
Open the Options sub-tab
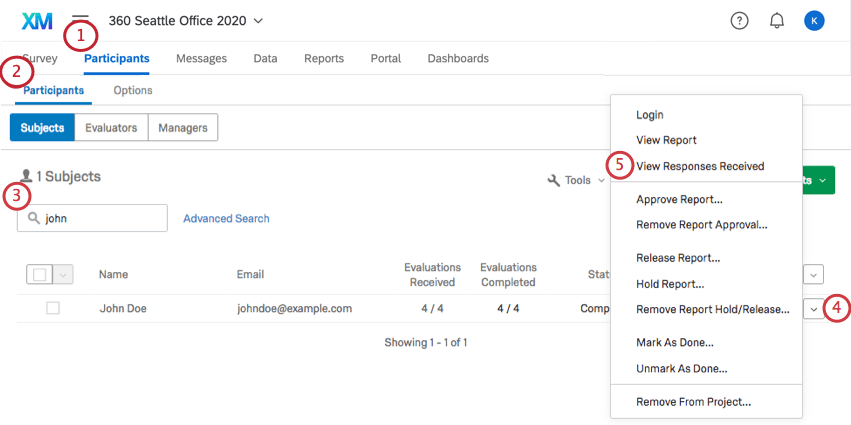(x=133, y=91)
